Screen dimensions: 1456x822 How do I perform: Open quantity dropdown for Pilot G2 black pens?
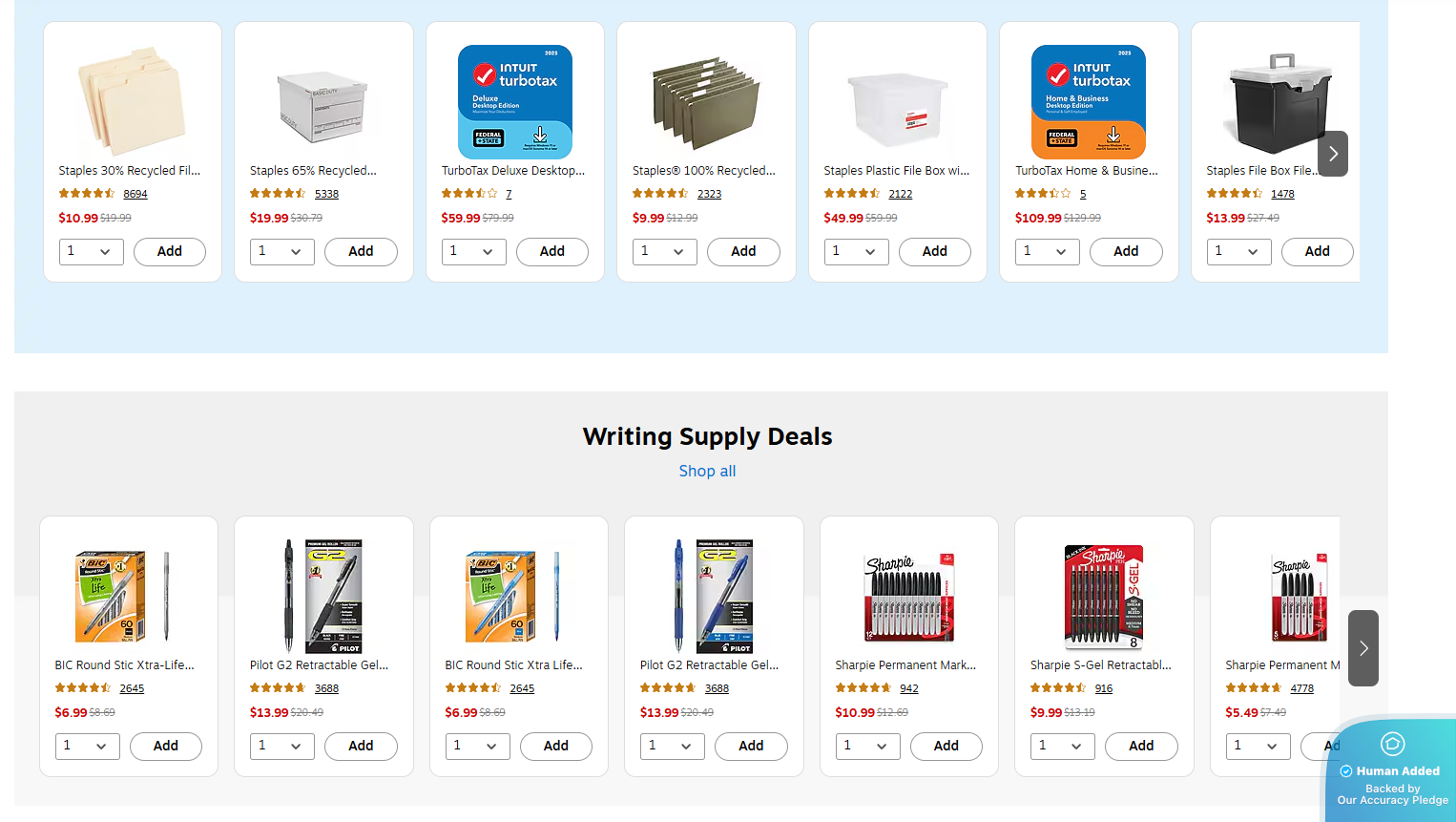click(282, 747)
